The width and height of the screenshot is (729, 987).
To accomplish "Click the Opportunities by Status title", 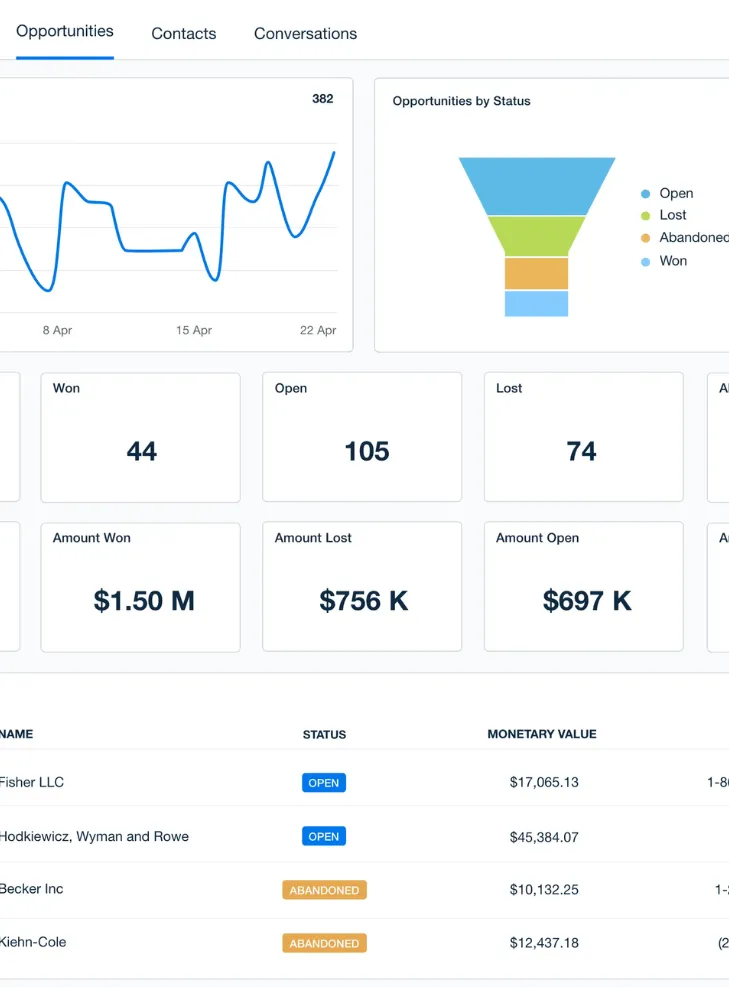I will pyautogui.click(x=461, y=101).
